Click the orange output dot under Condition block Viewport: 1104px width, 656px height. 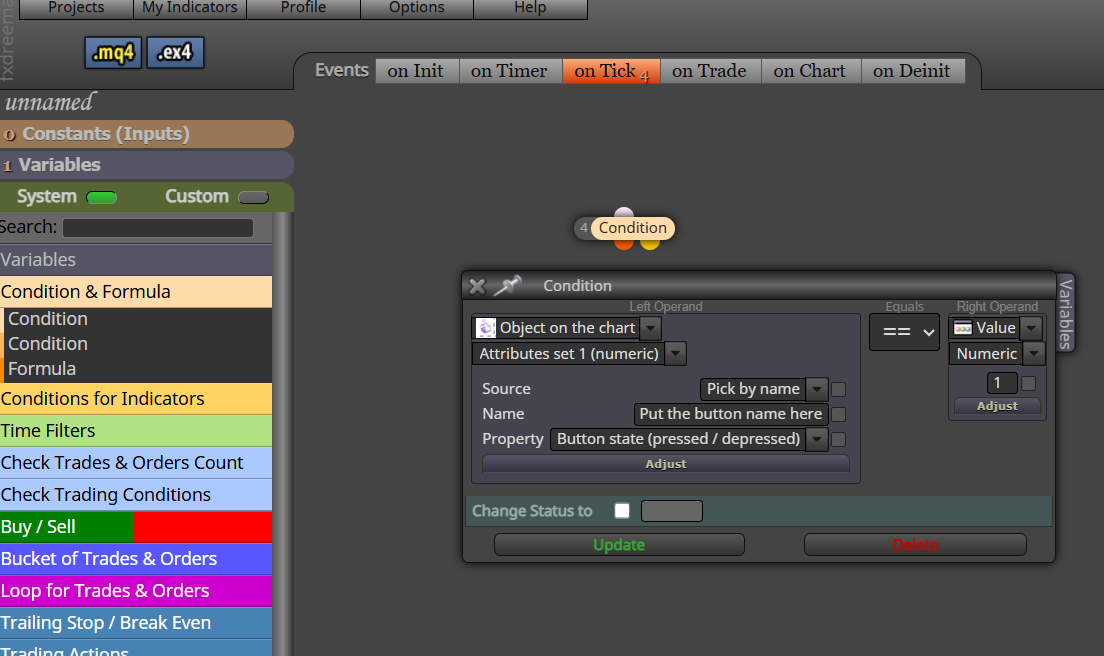coord(624,244)
